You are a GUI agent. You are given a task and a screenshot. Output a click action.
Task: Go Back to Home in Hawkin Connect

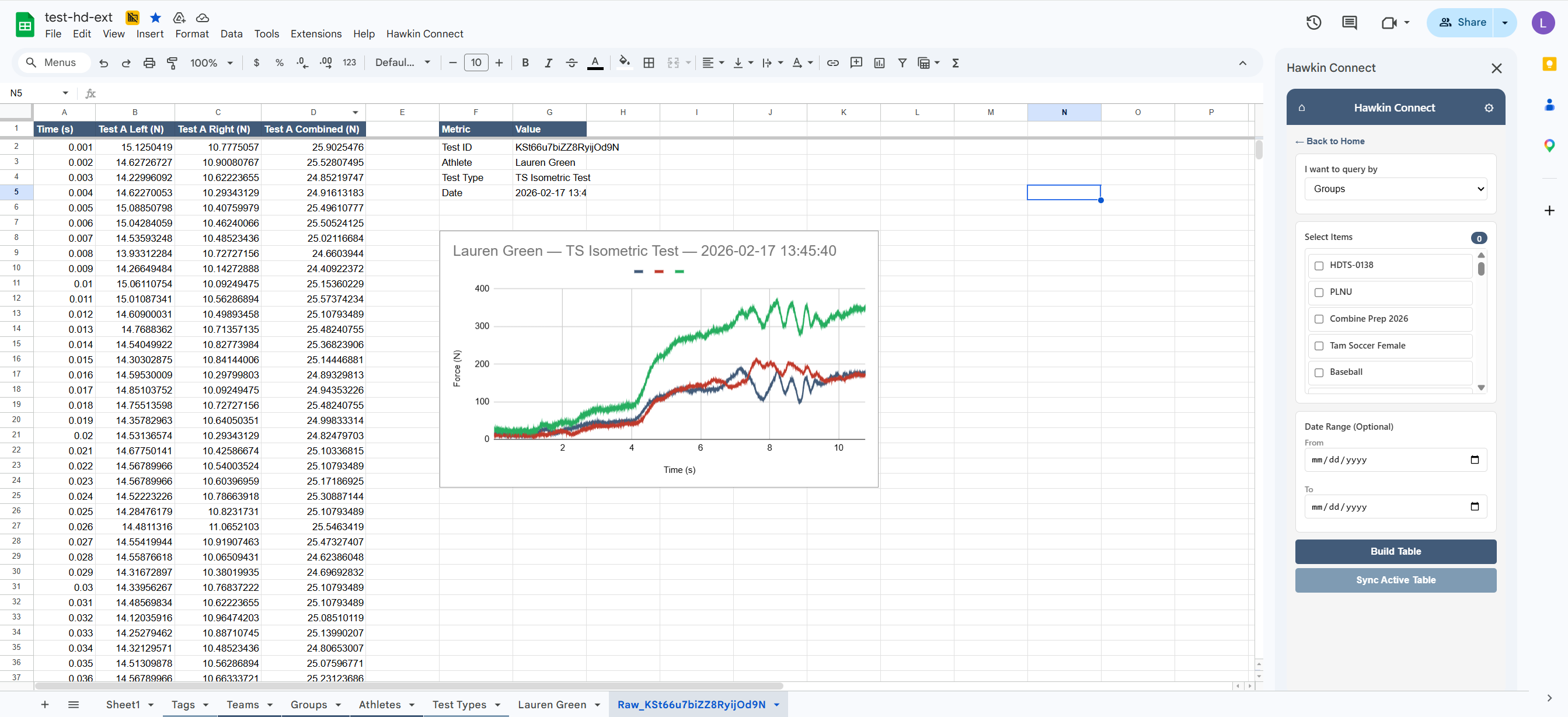1334,141
